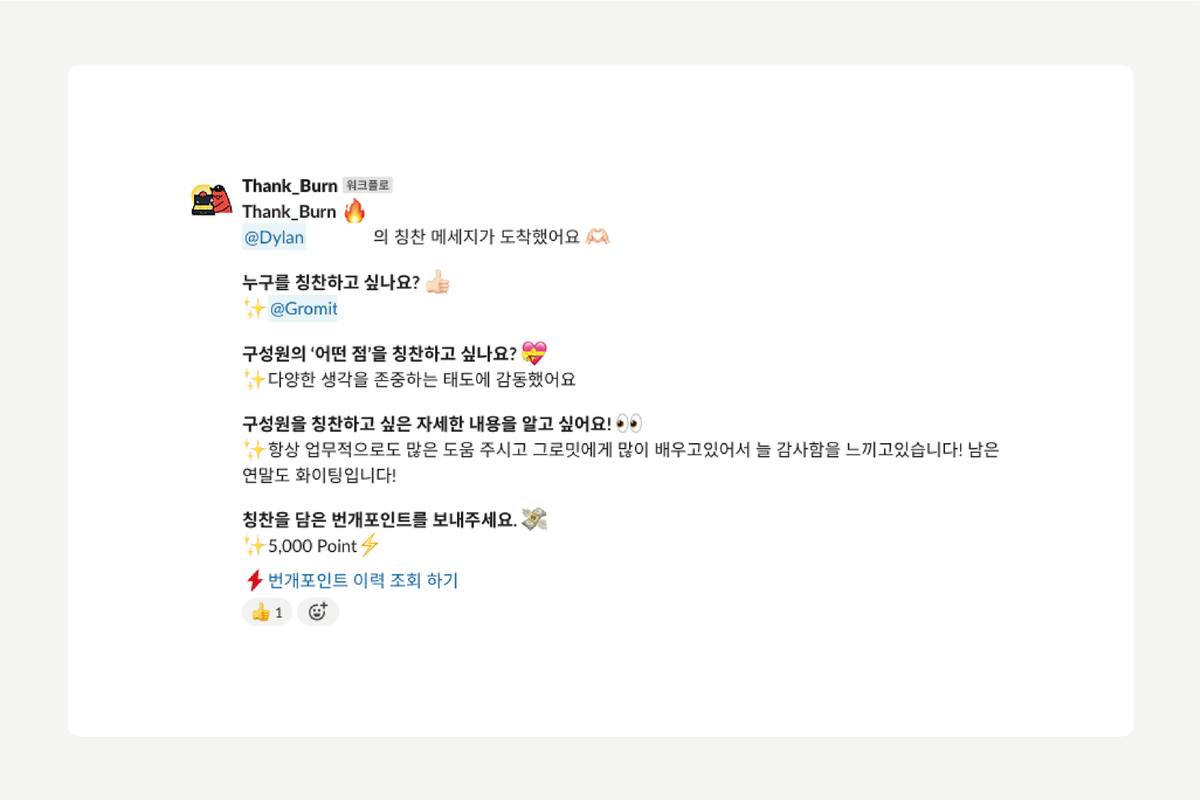
Task: Toggle the thumbs up reaction count
Action: pos(267,612)
